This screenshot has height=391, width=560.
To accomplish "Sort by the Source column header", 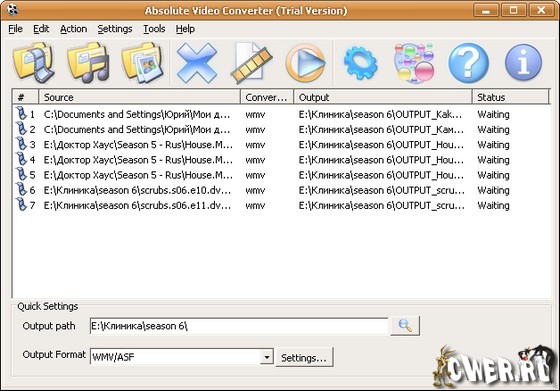I will 139,97.
